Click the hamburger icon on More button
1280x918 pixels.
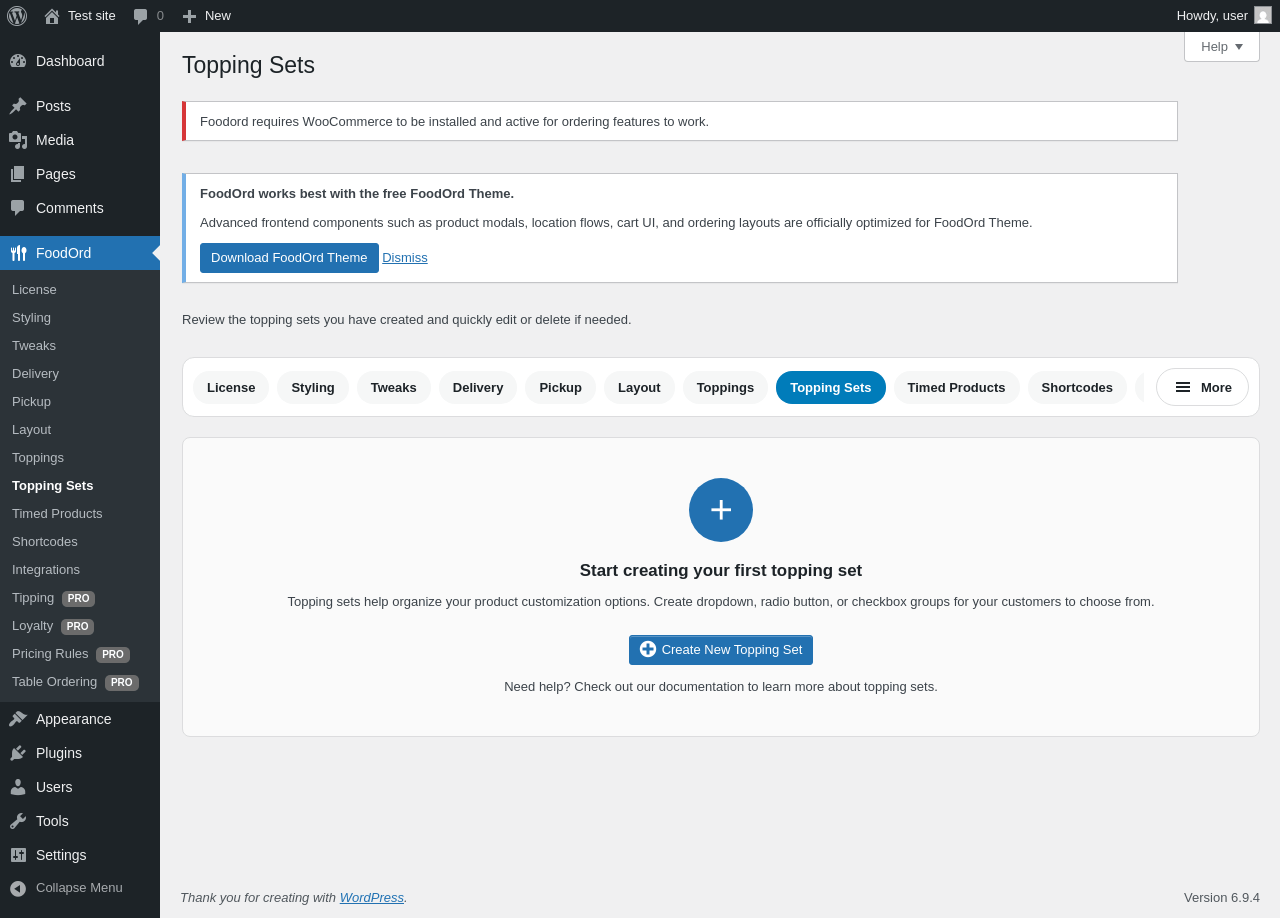(x=1183, y=387)
